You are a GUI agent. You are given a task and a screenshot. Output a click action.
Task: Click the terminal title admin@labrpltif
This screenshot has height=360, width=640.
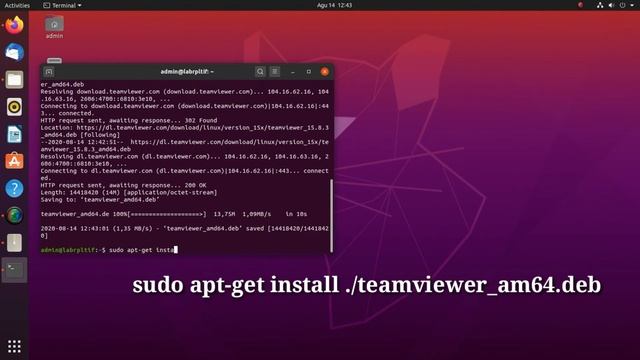[x=187, y=72]
